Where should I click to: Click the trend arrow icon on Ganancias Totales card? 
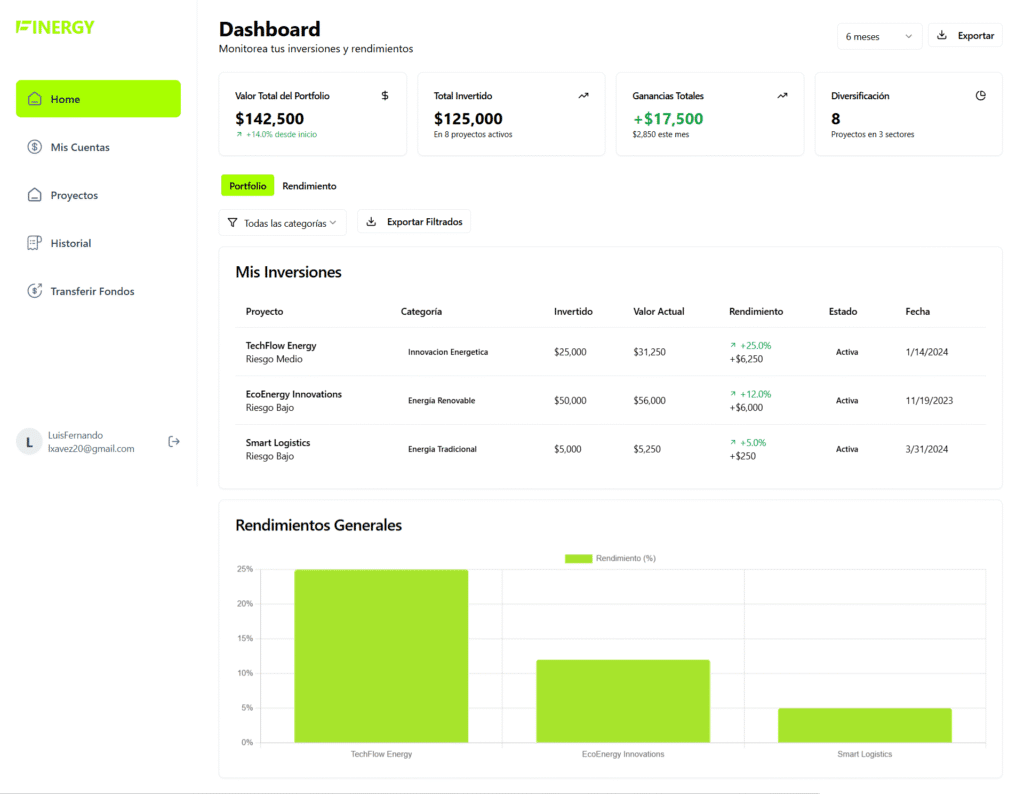click(782, 96)
